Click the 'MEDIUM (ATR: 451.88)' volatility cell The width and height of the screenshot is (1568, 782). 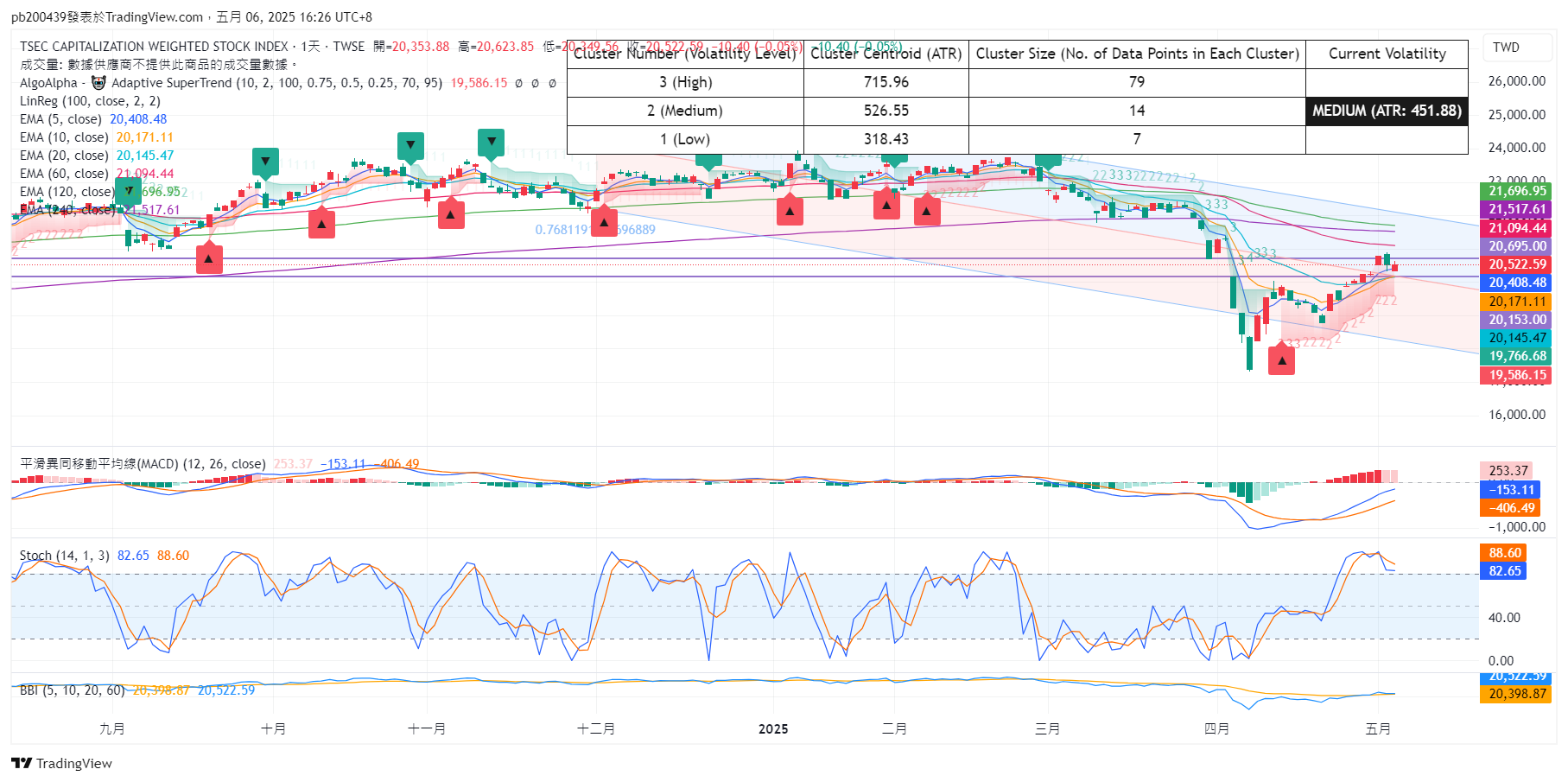[x=1387, y=111]
